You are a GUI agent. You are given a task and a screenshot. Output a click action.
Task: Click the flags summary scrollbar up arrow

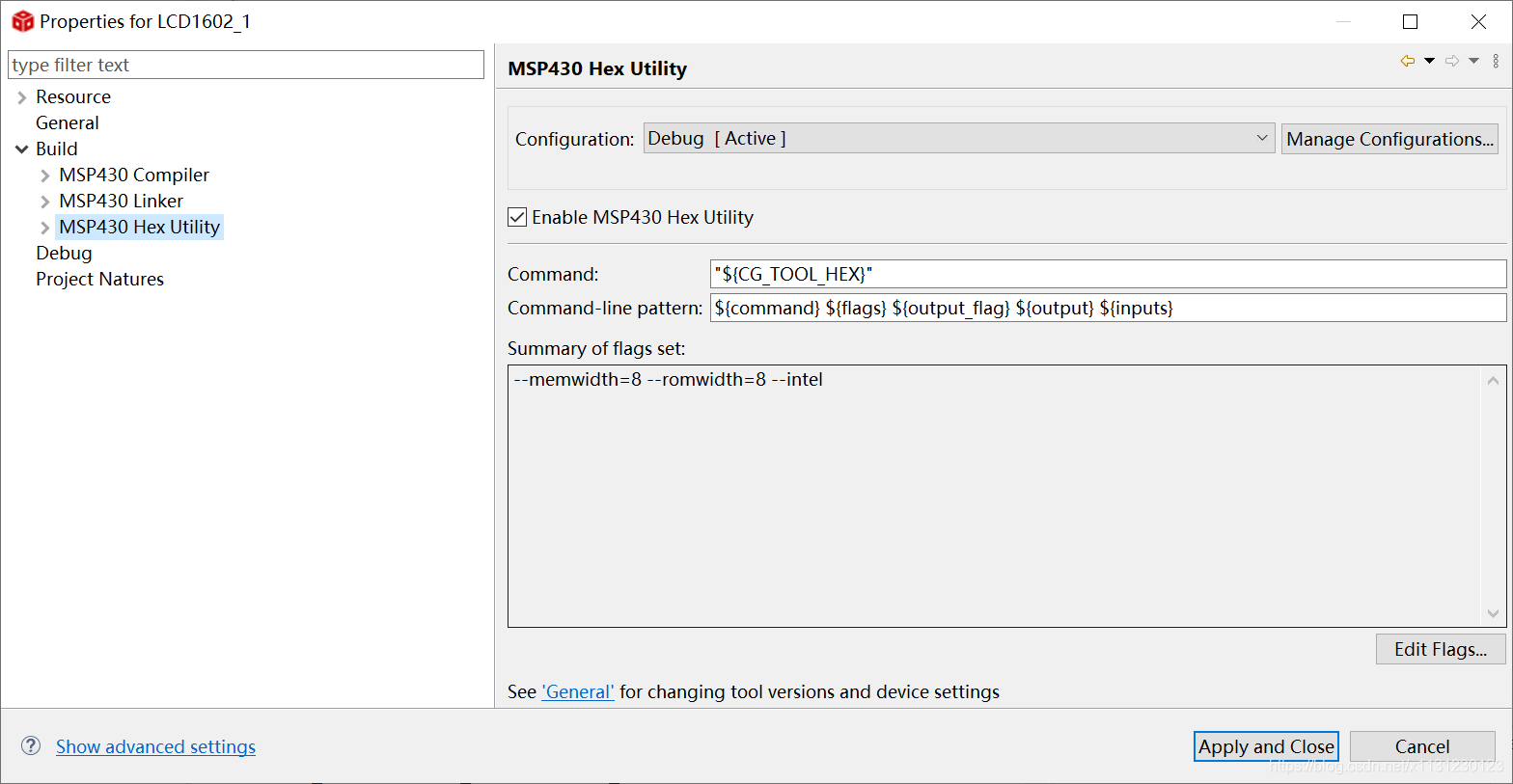click(x=1493, y=380)
